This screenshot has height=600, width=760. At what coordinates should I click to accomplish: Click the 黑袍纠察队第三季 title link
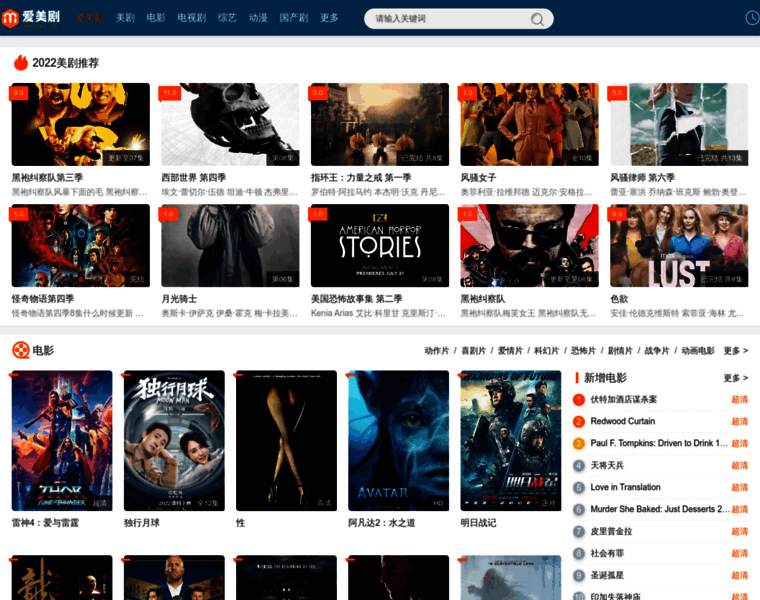point(48,177)
